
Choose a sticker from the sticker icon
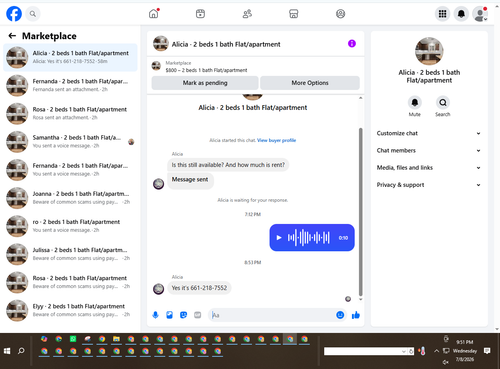coord(183,315)
